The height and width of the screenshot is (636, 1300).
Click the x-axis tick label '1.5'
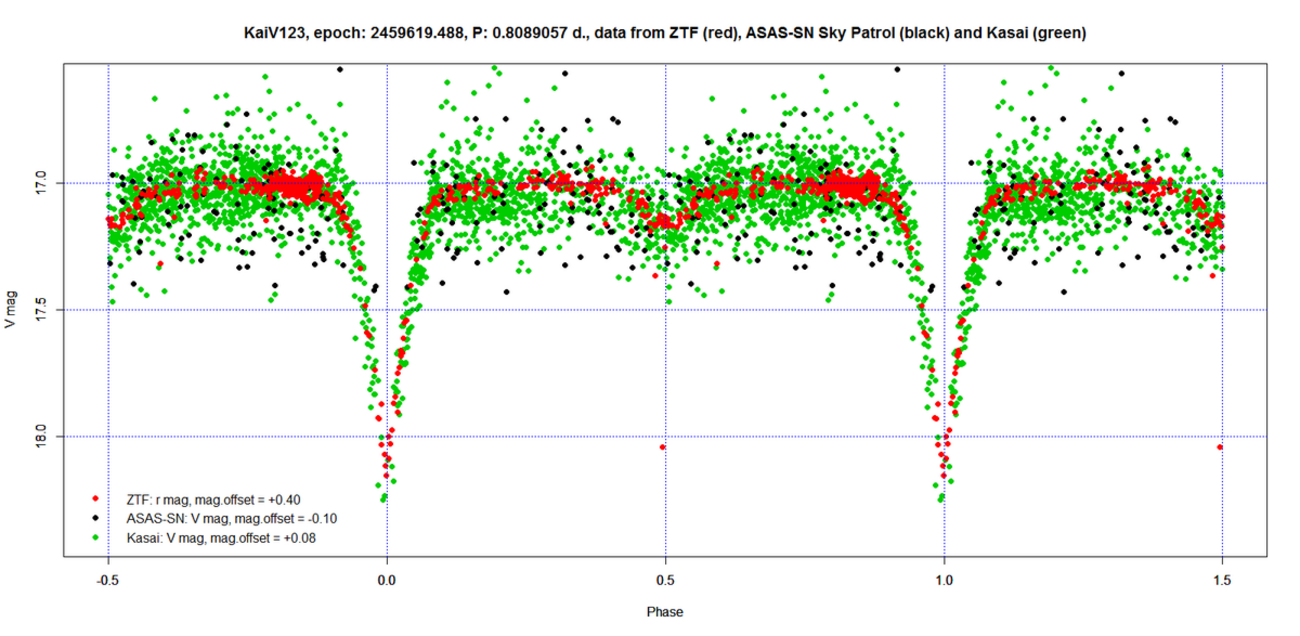(1222, 582)
